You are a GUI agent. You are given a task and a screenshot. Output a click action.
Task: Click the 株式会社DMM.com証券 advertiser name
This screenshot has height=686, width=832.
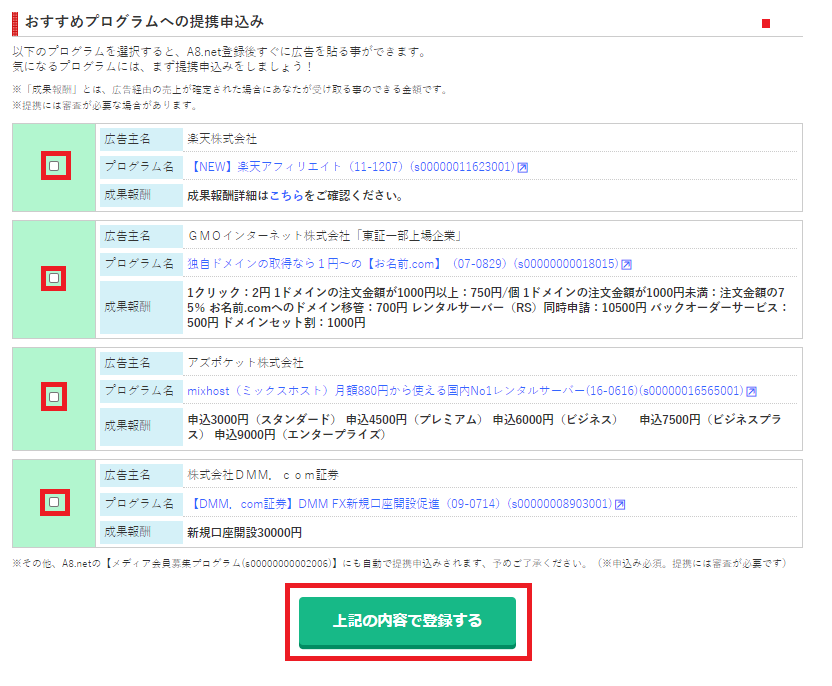coord(263,475)
